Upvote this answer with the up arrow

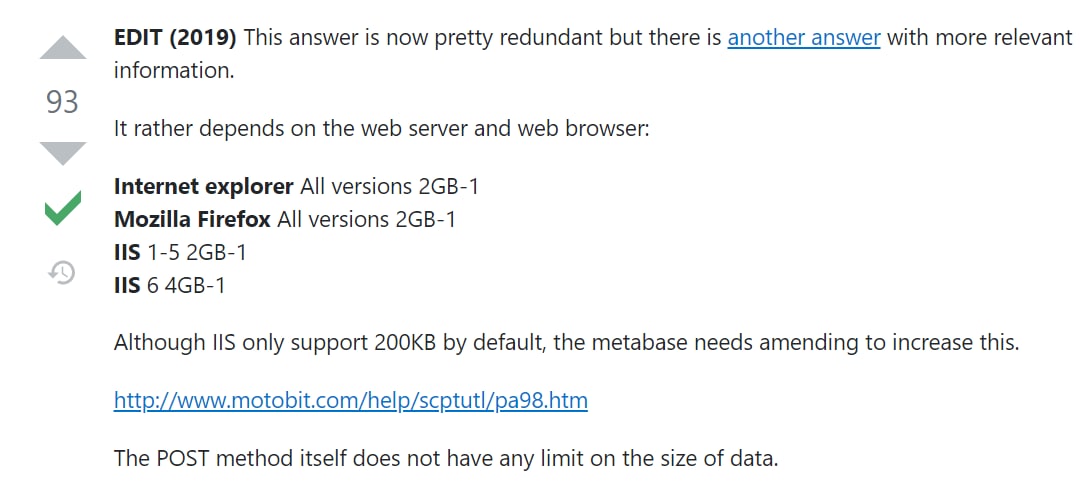click(63, 48)
